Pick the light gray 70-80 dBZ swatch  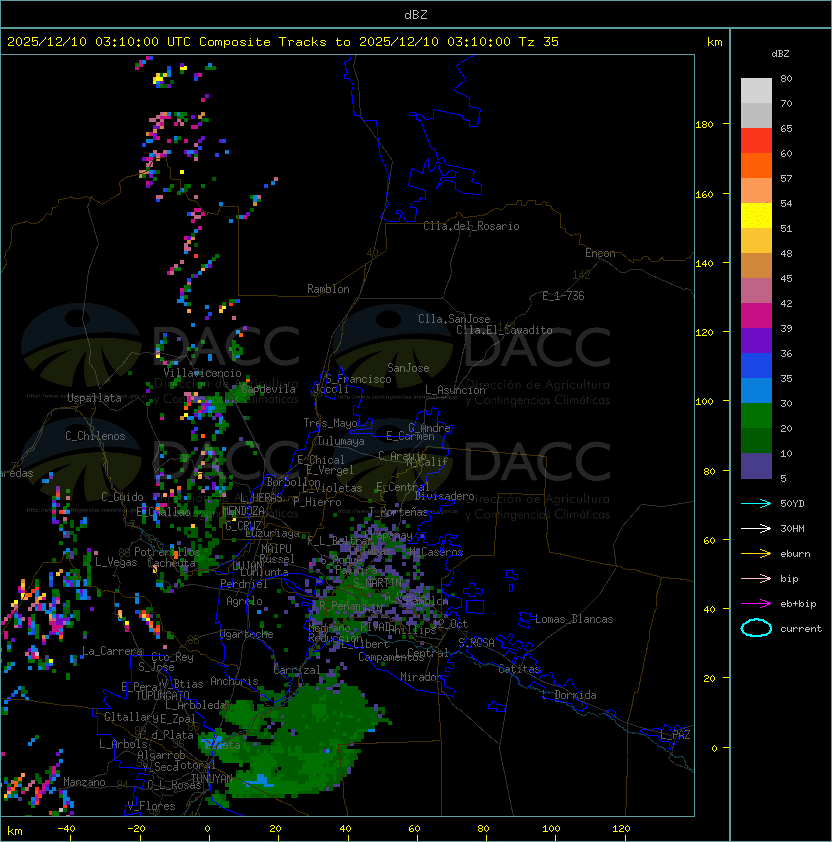click(x=756, y=91)
